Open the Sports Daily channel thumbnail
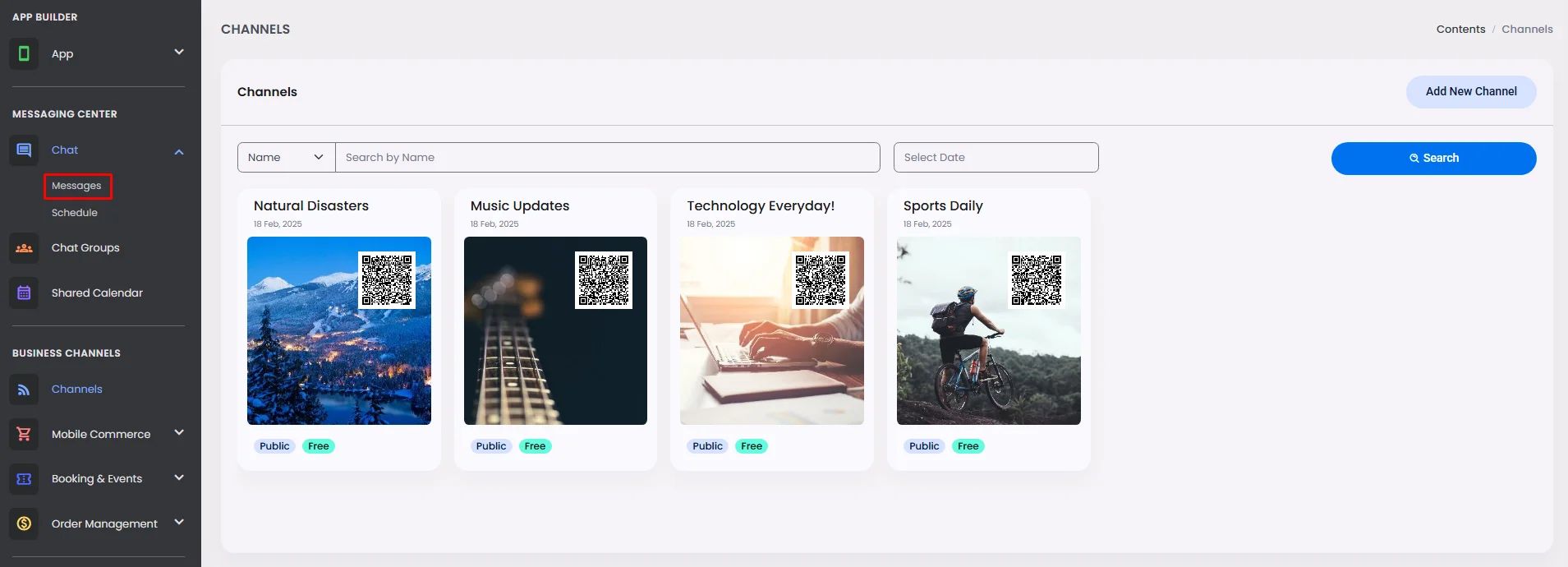Image resolution: width=1568 pixels, height=567 pixels. coord(989,330)
